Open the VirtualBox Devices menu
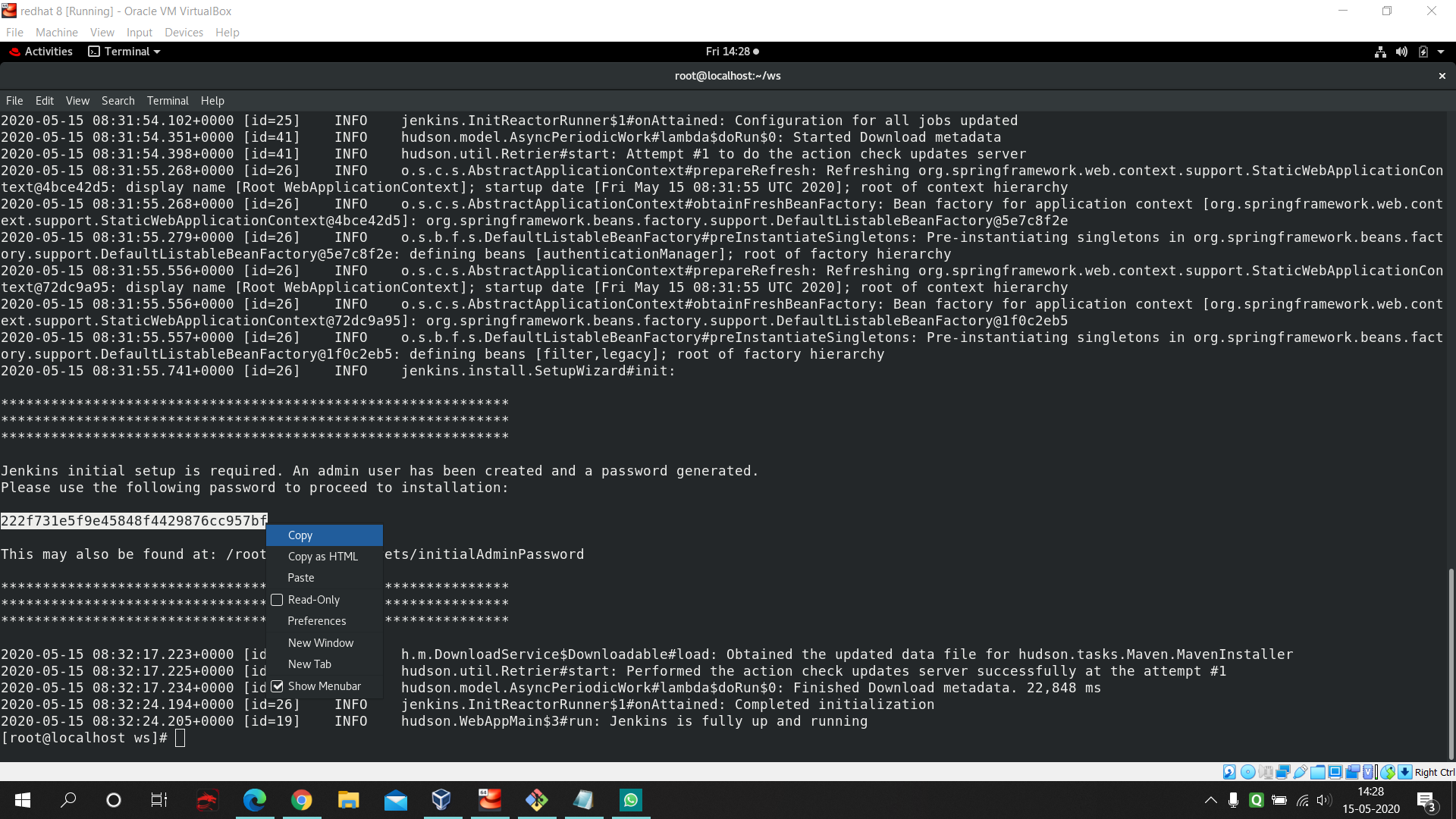This screenshot has width=1456, height=819. 184,33
